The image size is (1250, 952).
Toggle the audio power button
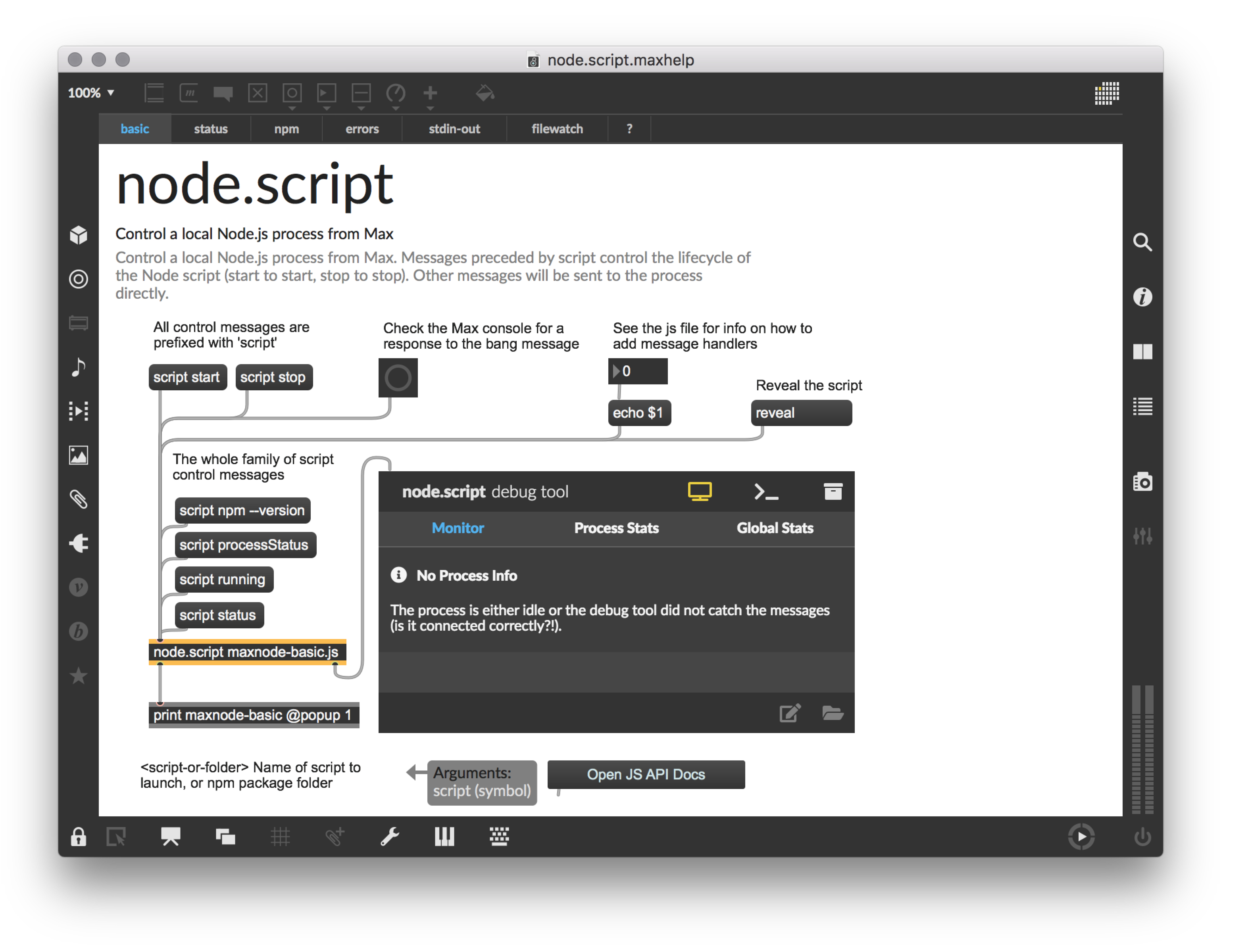click(x=1142, y=837)
